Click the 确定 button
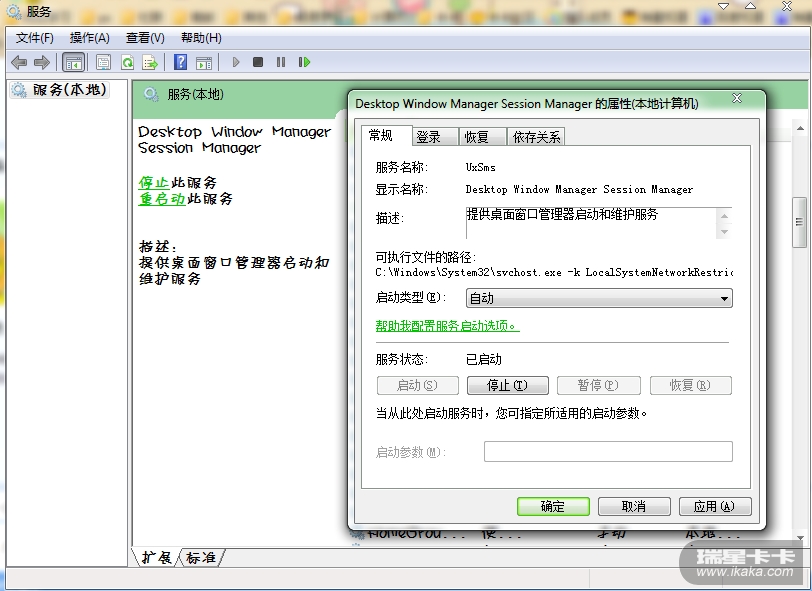812x591 pixels. coord(553,506)
